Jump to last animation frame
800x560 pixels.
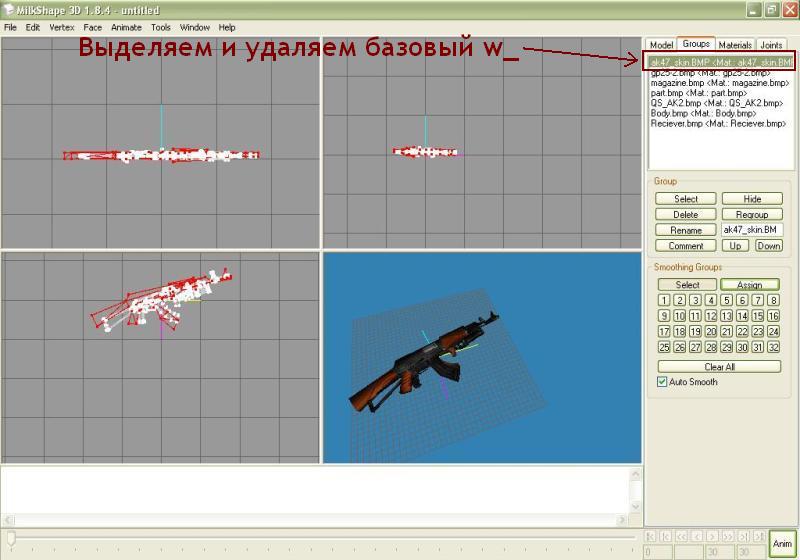(759, 537)
